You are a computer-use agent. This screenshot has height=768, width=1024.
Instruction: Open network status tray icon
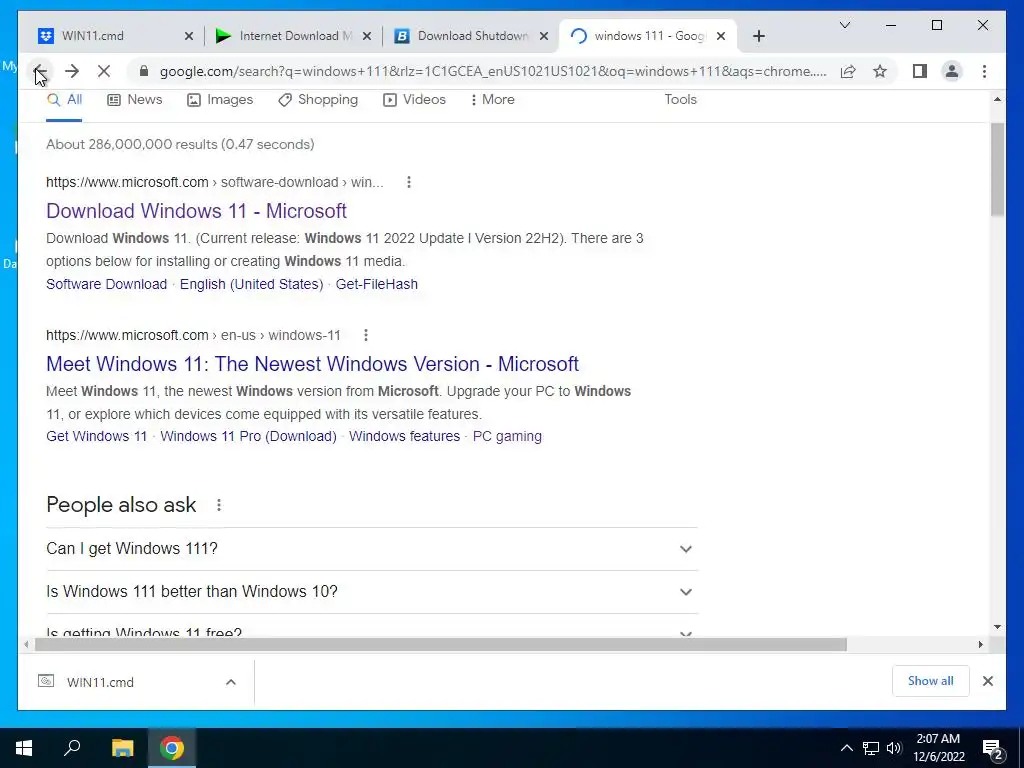coord(871,748)
